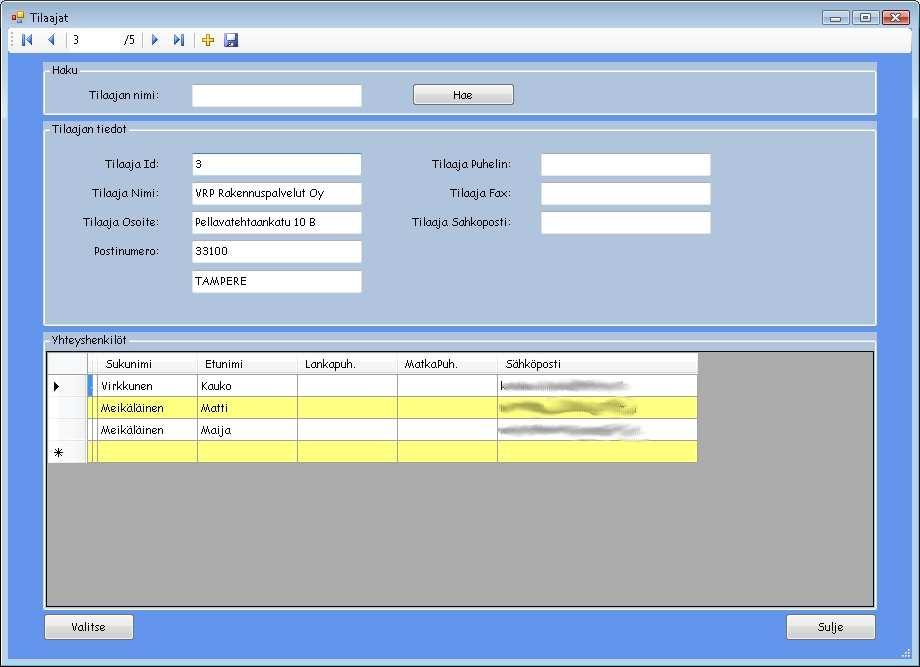Viewport: 920px width, 667px height.
Task: Click the Postinumero field
Action: pos(277,252)
